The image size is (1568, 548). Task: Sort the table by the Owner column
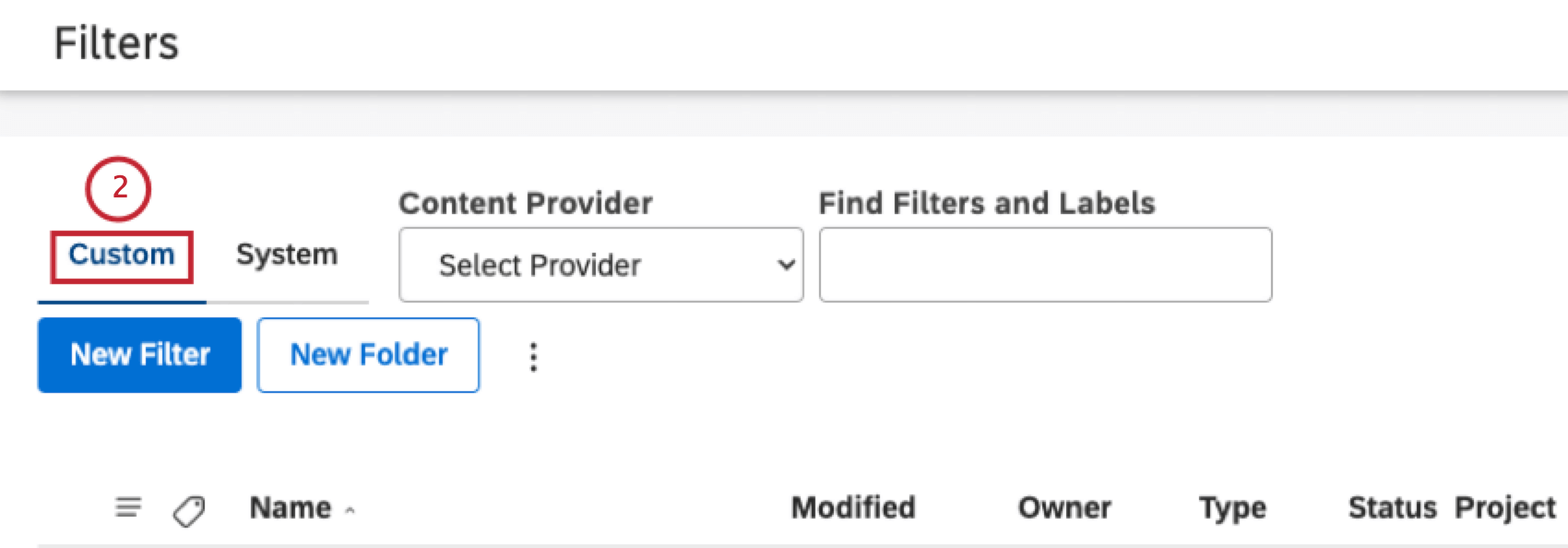tap(1063, 506)
